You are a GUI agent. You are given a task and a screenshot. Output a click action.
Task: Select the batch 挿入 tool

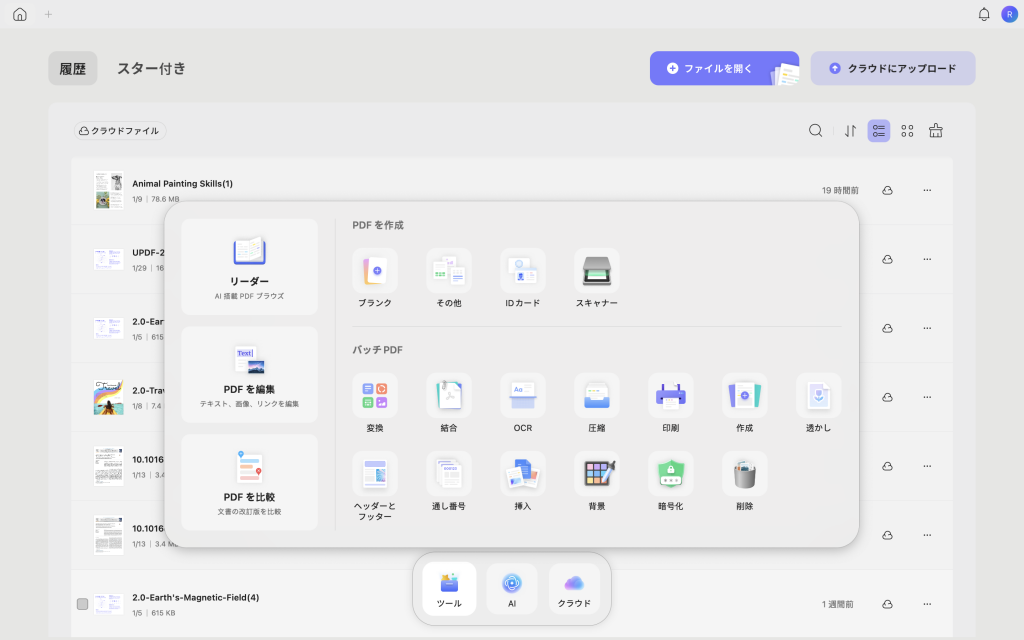coord(522,481)
